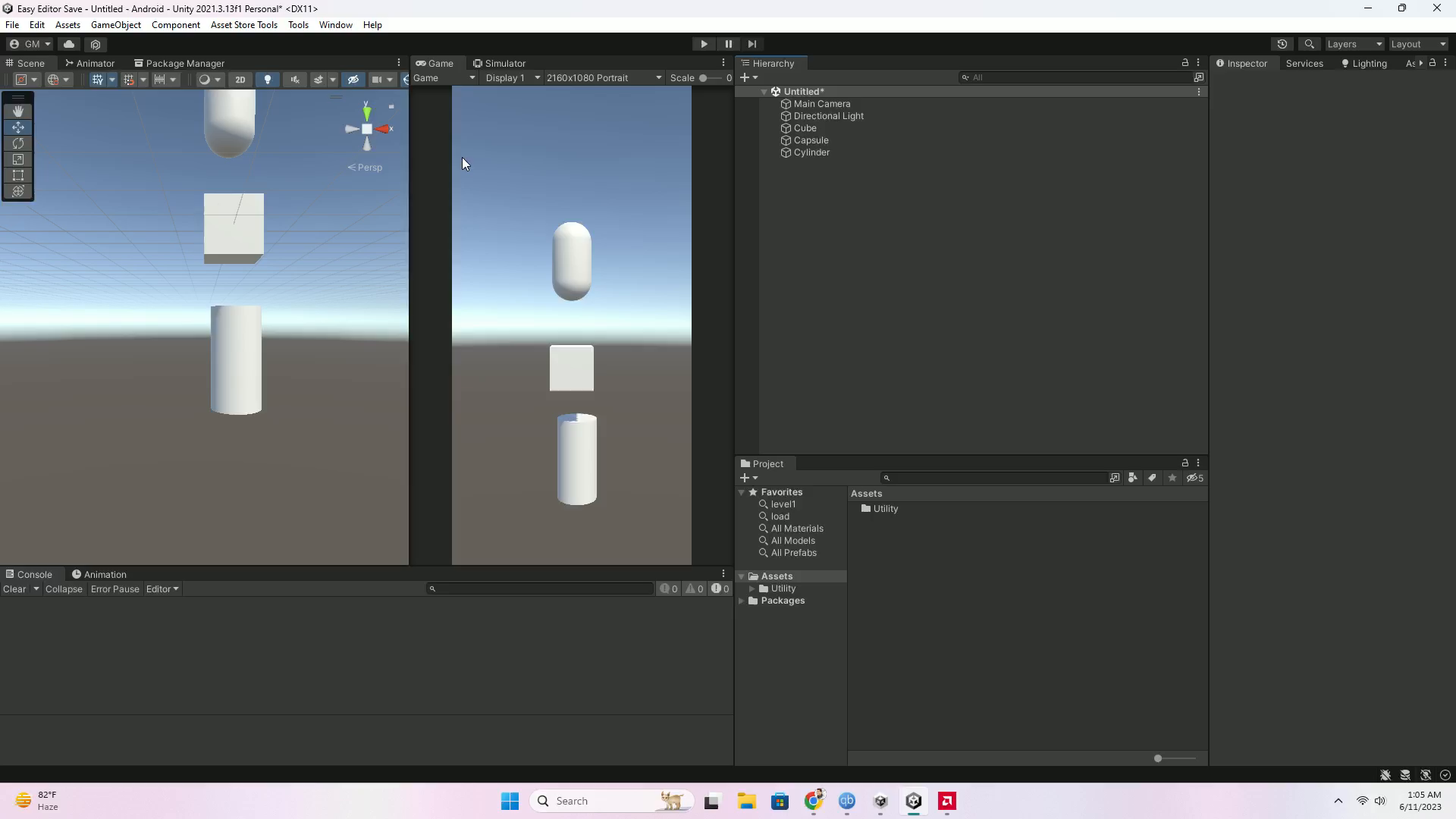Viewport: 1456px width, 819px height.
Task: Open Chrome from taskbar
Action: coord(814,801)
